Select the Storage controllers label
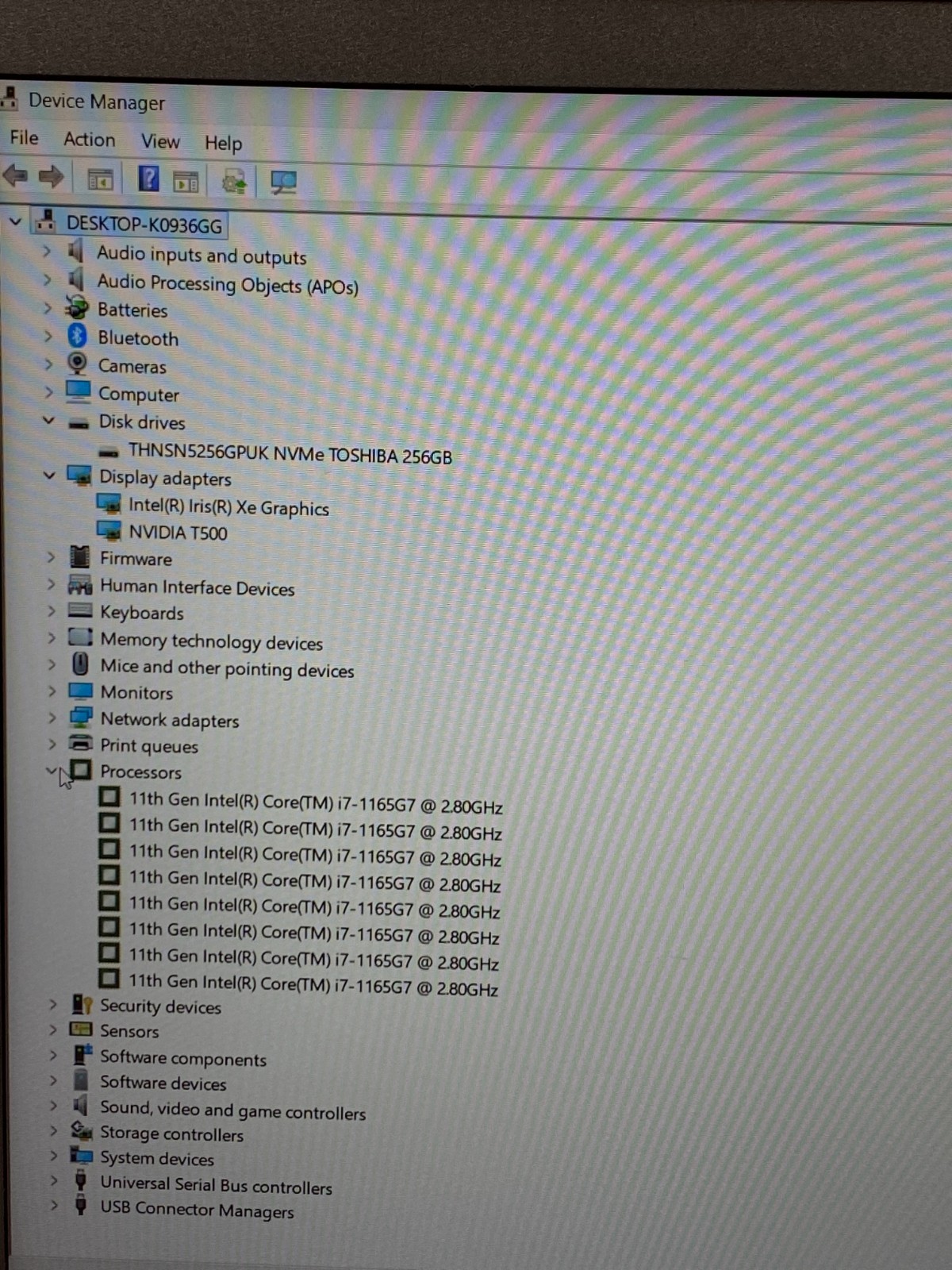Image resolution: width=952 pixels, height=1270 pixels. point(171,1133)
